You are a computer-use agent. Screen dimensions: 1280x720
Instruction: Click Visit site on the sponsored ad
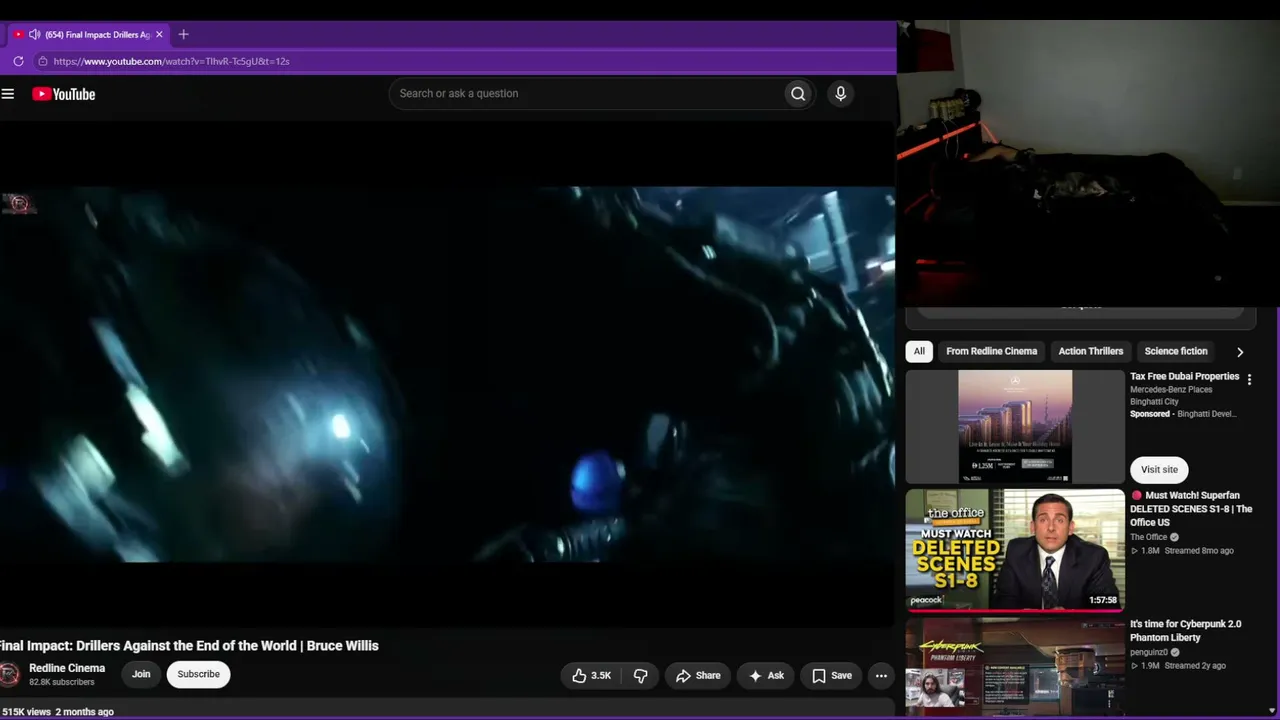coord(1159,470)
